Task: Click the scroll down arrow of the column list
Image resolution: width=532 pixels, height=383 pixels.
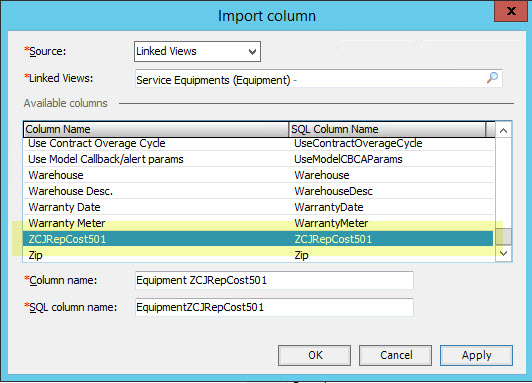Action: 504,253
